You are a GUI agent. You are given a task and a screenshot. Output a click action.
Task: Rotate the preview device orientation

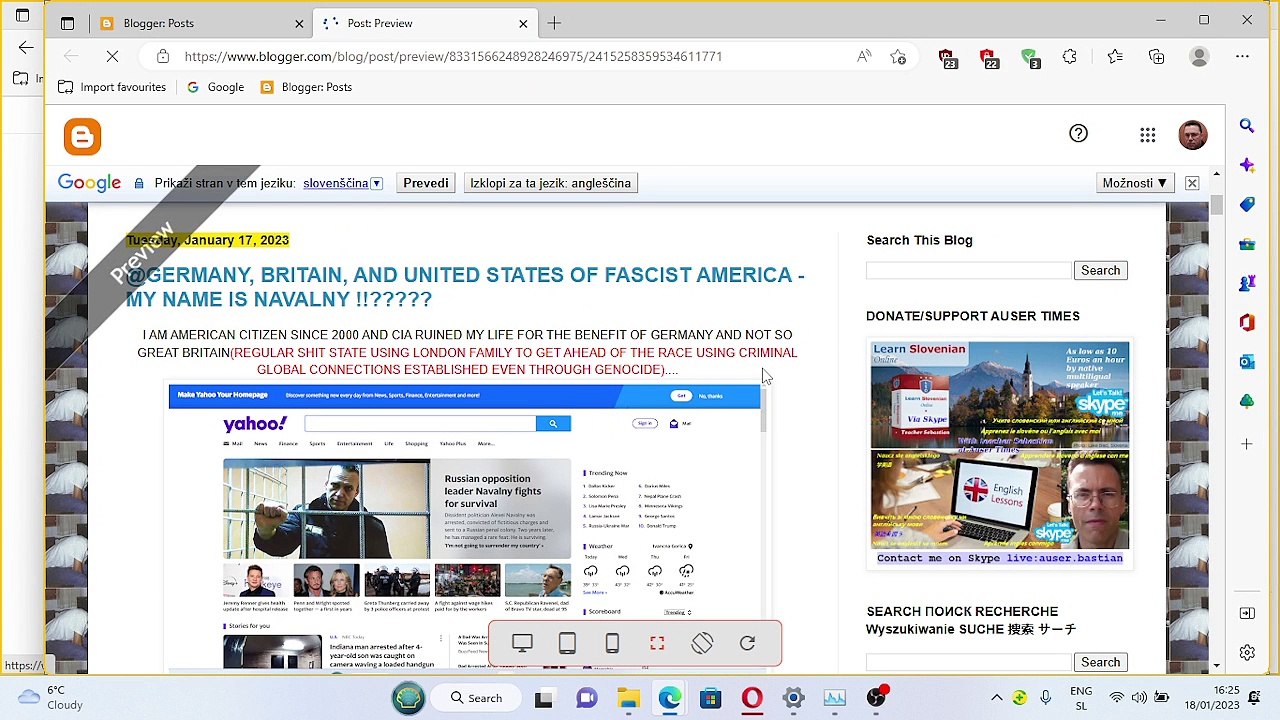[x=702, y=643]
